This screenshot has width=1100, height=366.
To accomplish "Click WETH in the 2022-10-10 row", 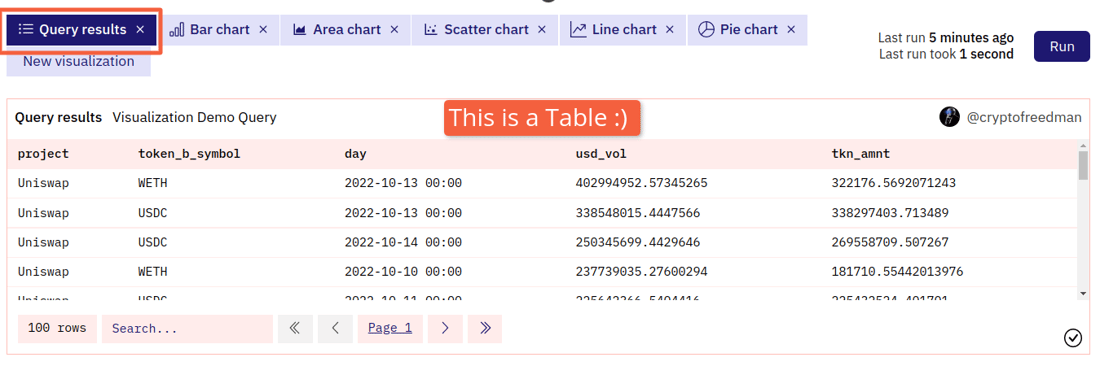I will [153, 271].
